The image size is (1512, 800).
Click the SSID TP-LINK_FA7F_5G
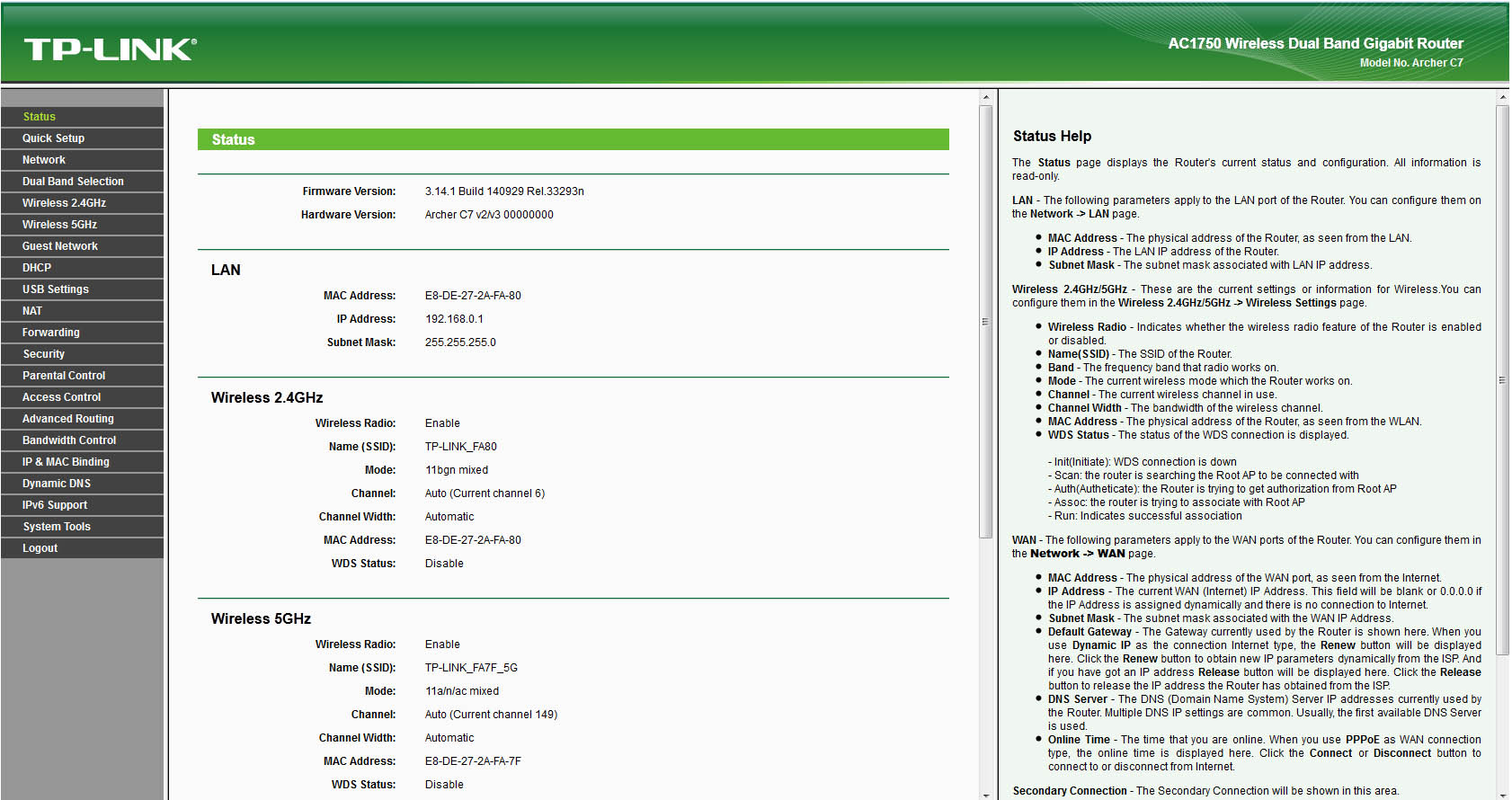[471, 668]
